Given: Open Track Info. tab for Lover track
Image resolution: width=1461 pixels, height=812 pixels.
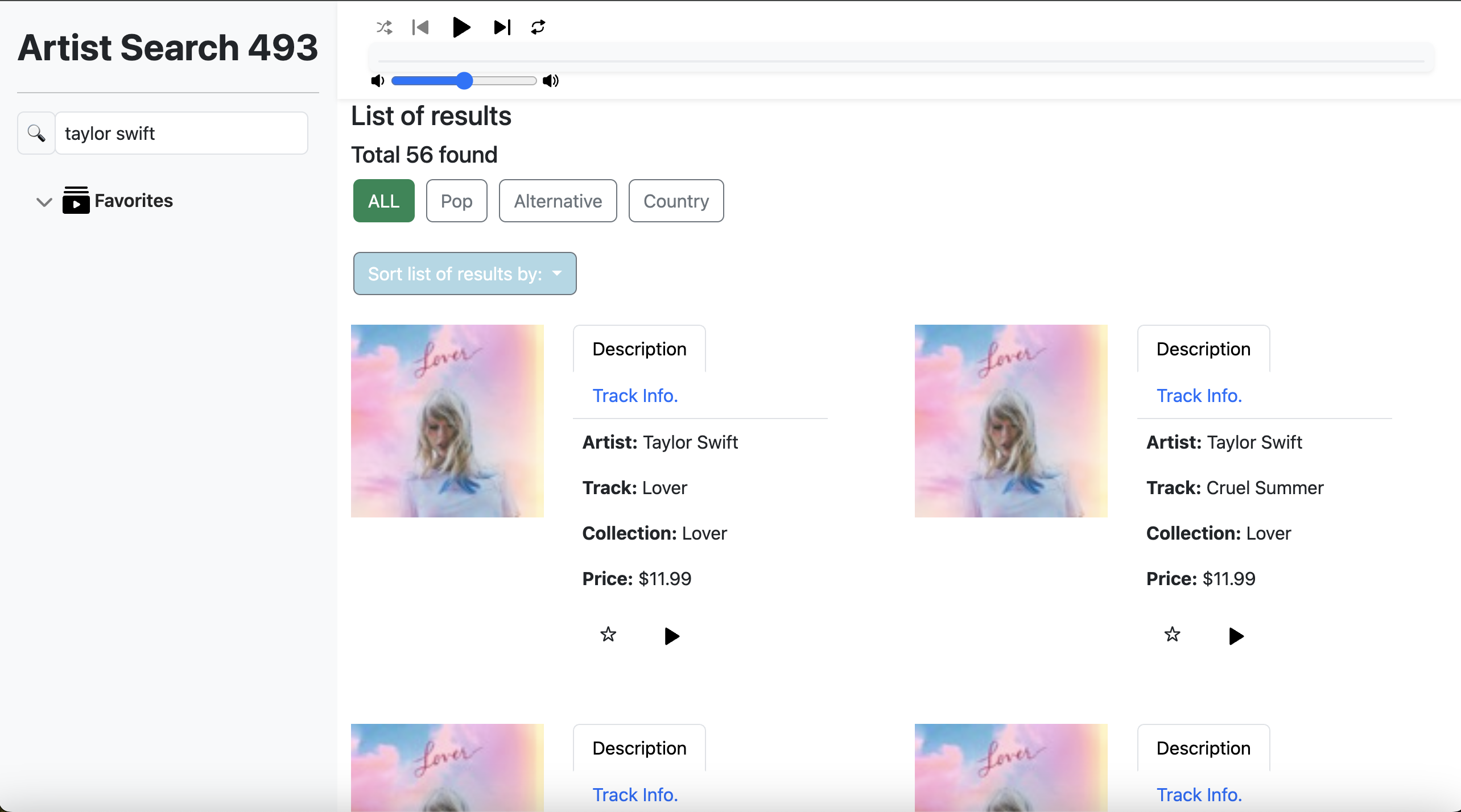Looking at the screenshot, I should [x=635, y=395].
